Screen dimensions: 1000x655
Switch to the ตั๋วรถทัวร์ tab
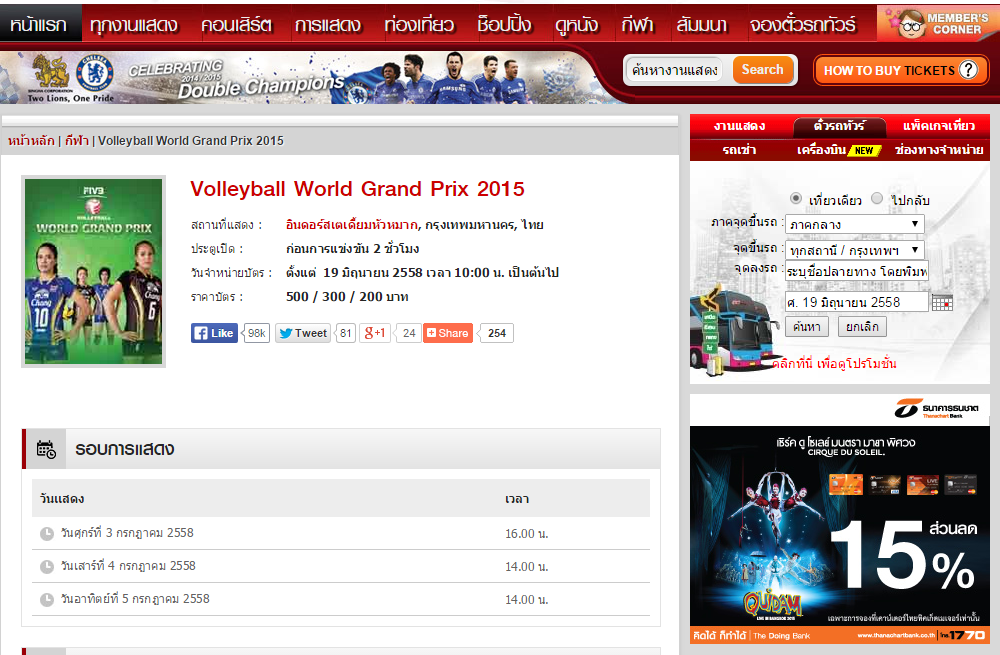[839, 126]
